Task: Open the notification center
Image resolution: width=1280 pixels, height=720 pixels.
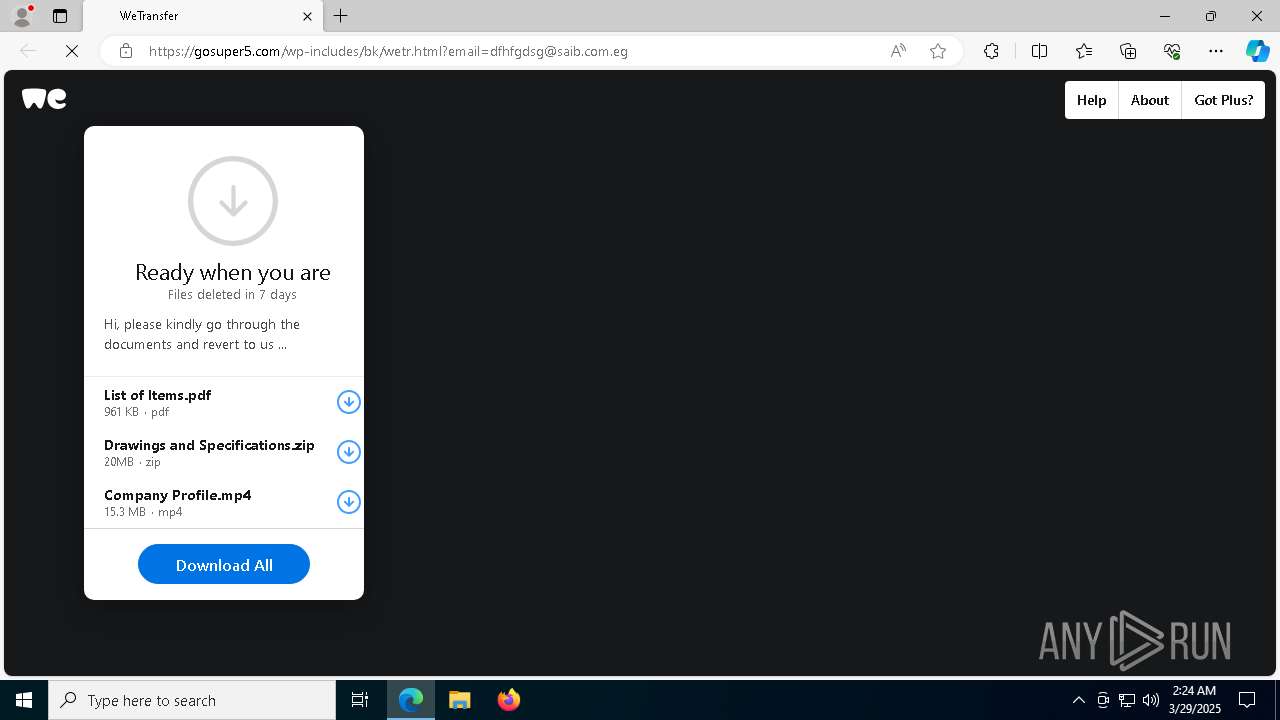Action: click(1247, 700)
